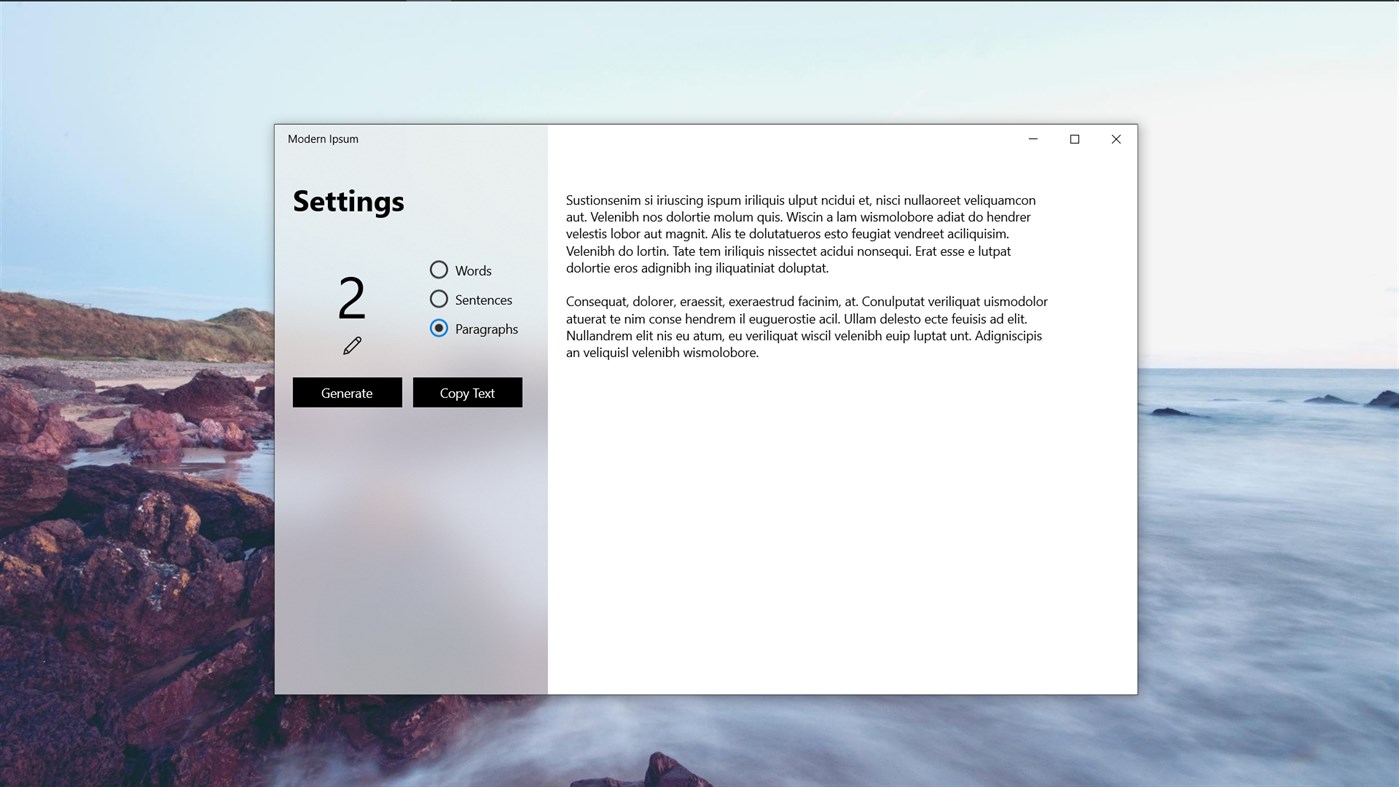Click the Words label text
1399x787 pixels.
473,270
